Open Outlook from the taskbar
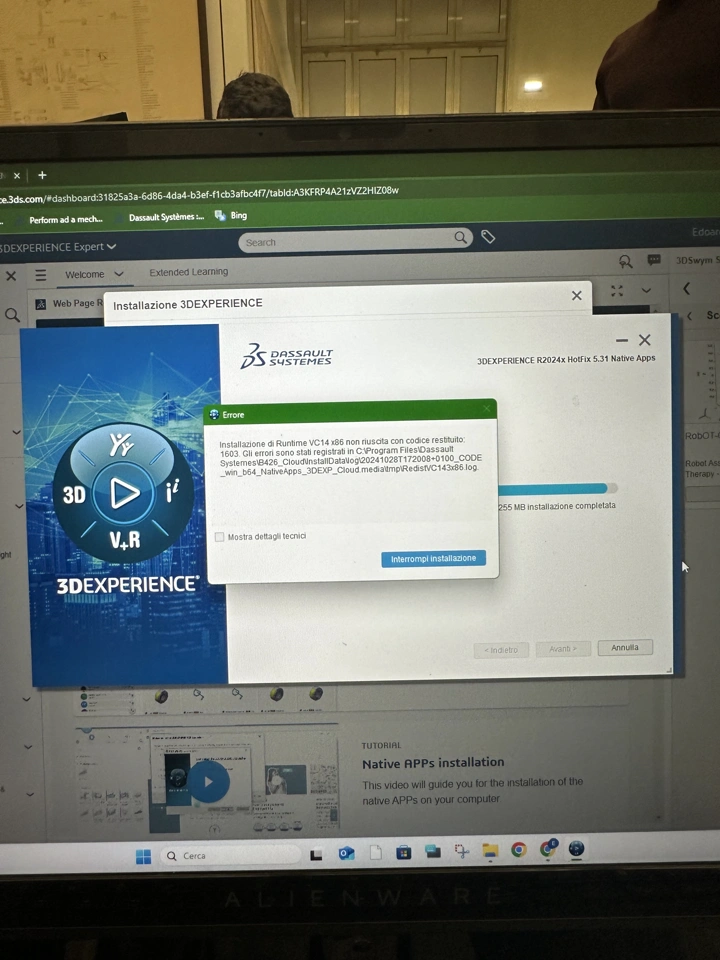The height and width of the screenshot is (960, 720). pyautogui.click(x=347, y=853)
